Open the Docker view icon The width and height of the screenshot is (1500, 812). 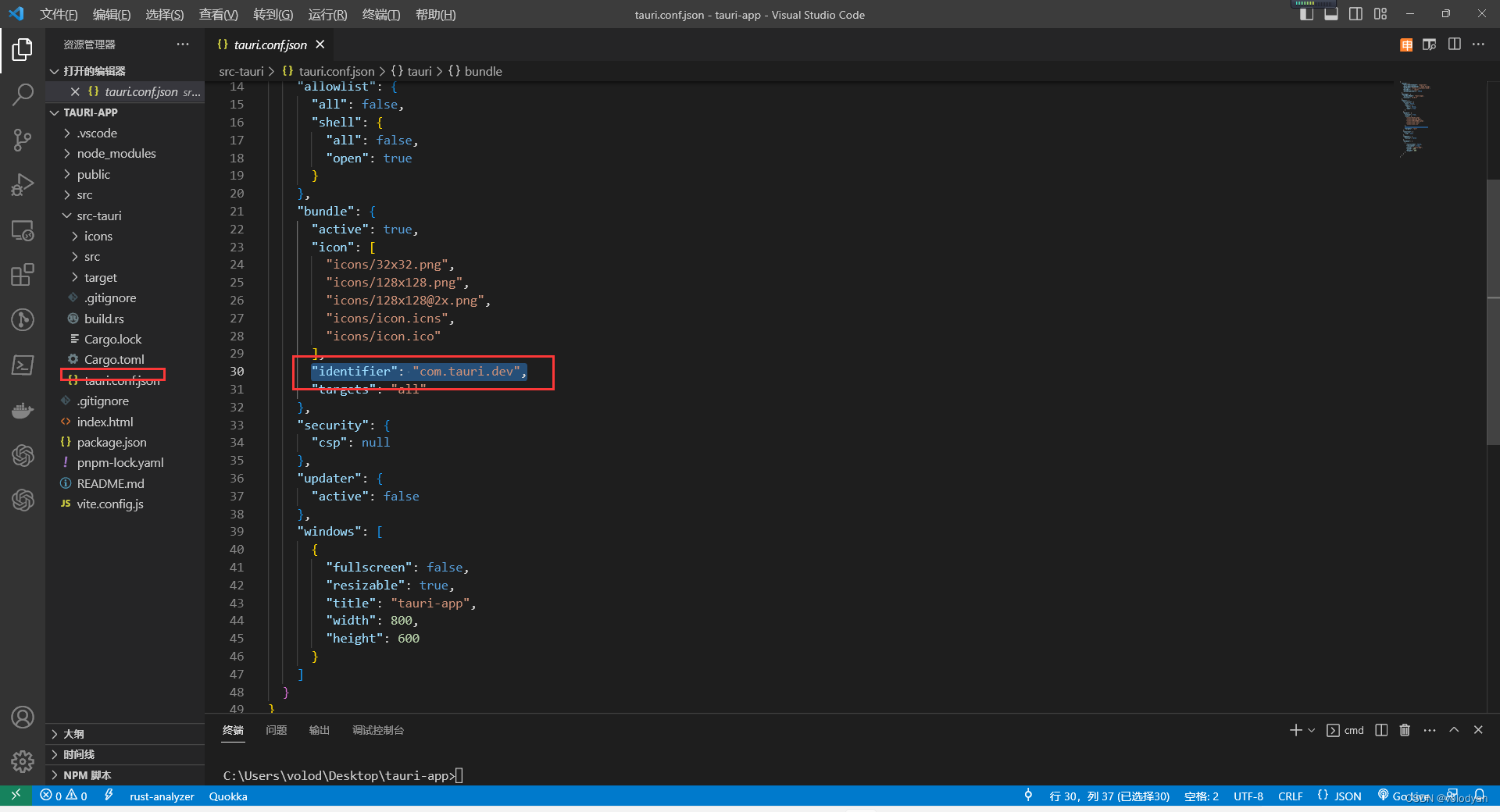tap(23, 410)
